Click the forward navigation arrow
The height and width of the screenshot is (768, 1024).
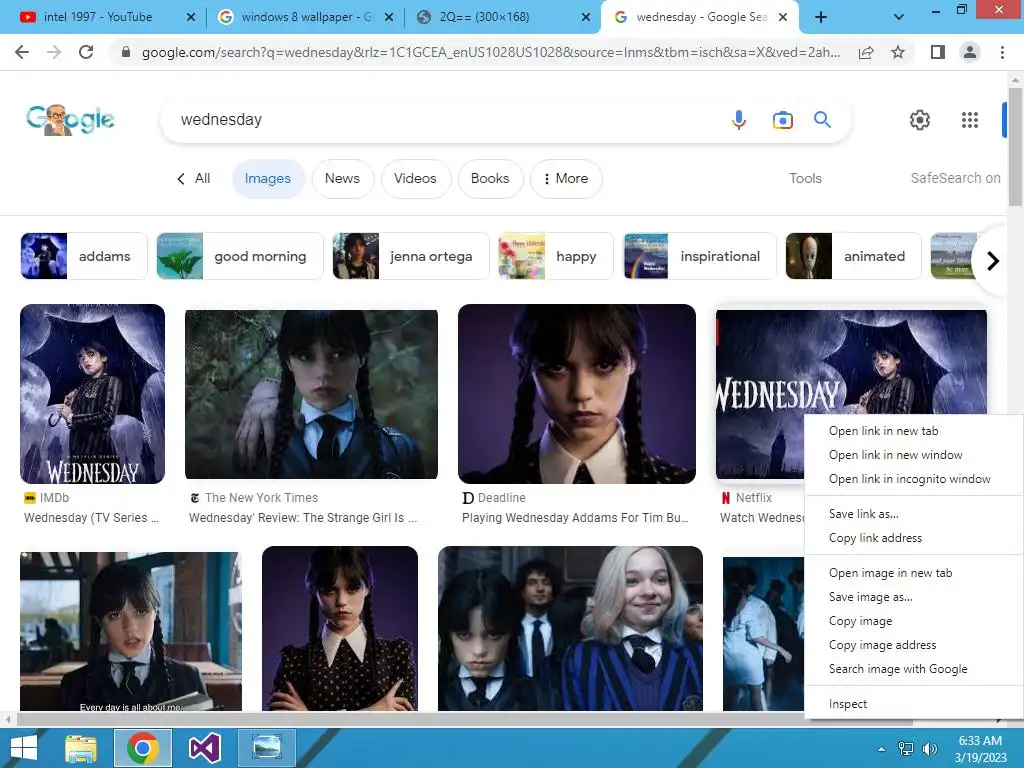click(54, 52)
